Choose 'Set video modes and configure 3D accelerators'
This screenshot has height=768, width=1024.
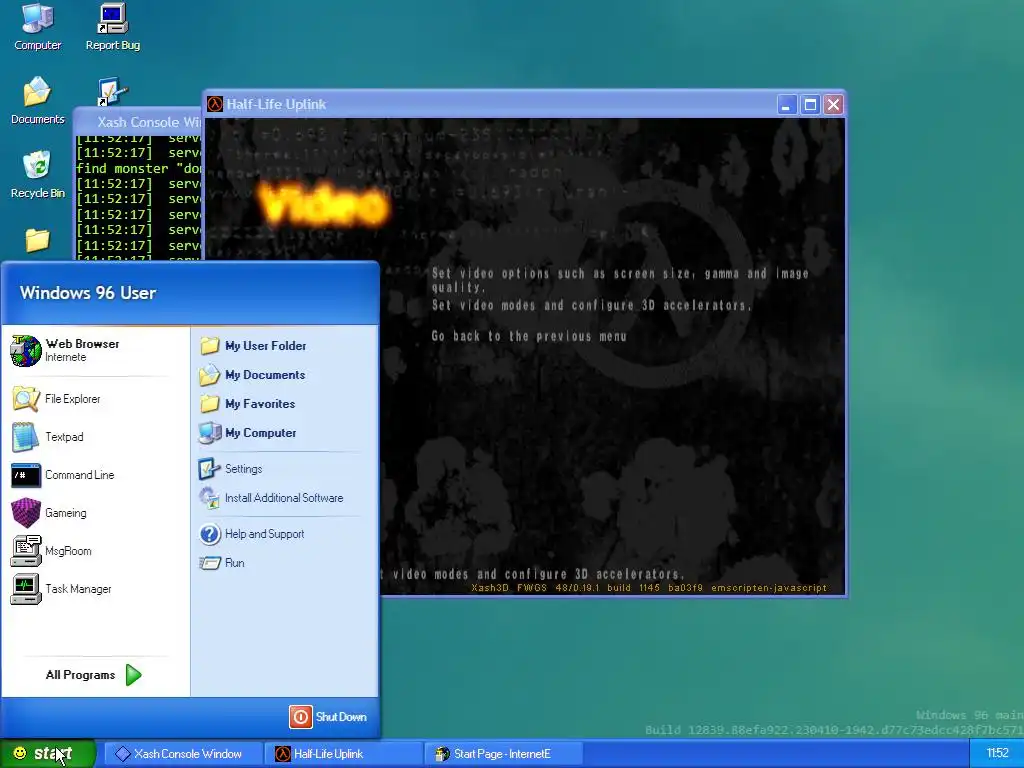coord(591,305)
